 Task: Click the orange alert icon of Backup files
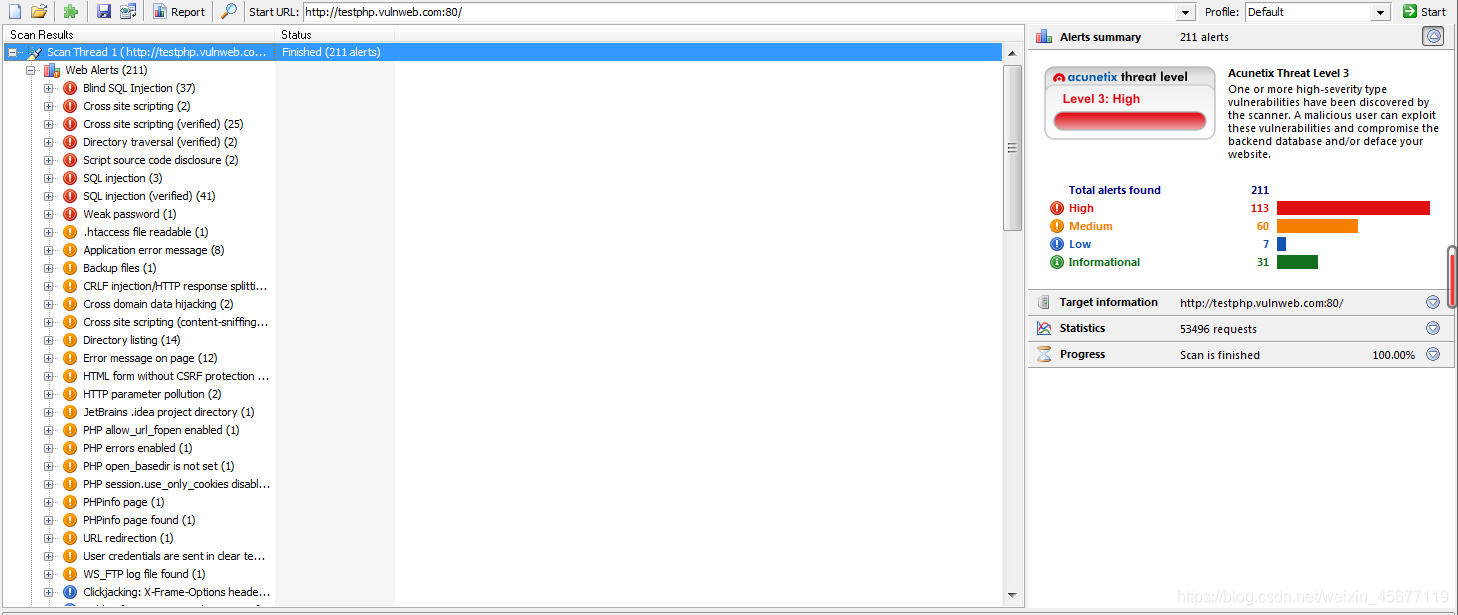click(x=70, y=268)
